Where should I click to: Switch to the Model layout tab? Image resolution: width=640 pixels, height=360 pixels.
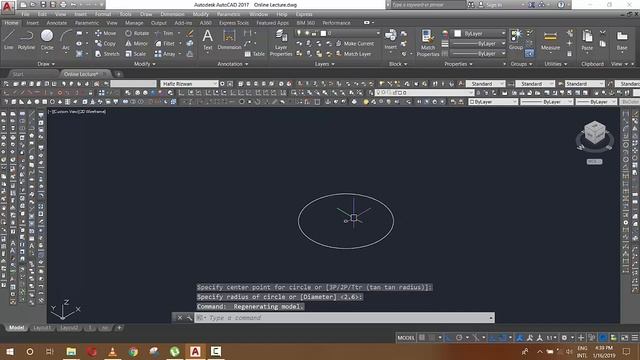16,328
